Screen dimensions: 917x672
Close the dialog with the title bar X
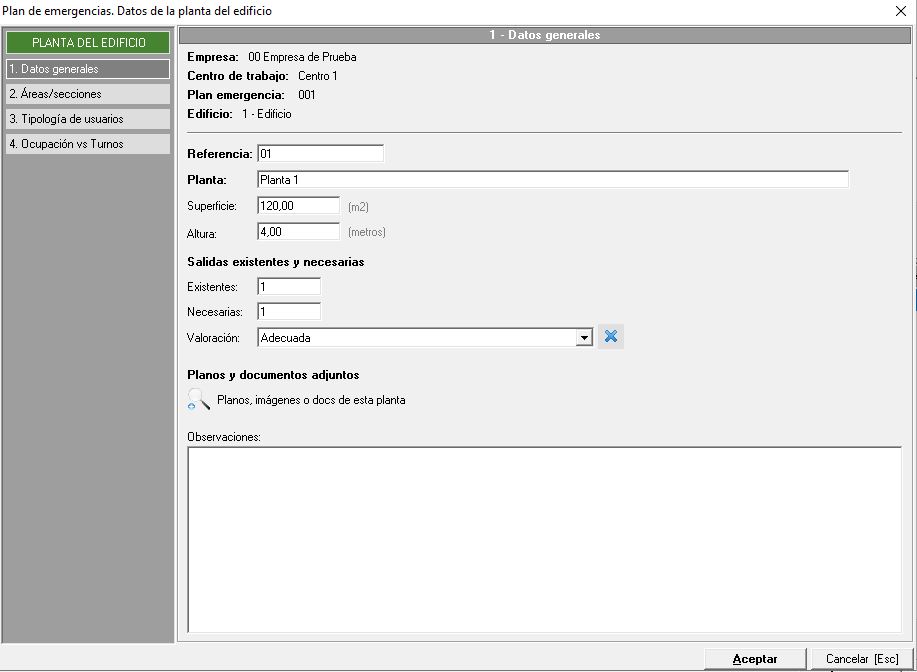(901, 11)
